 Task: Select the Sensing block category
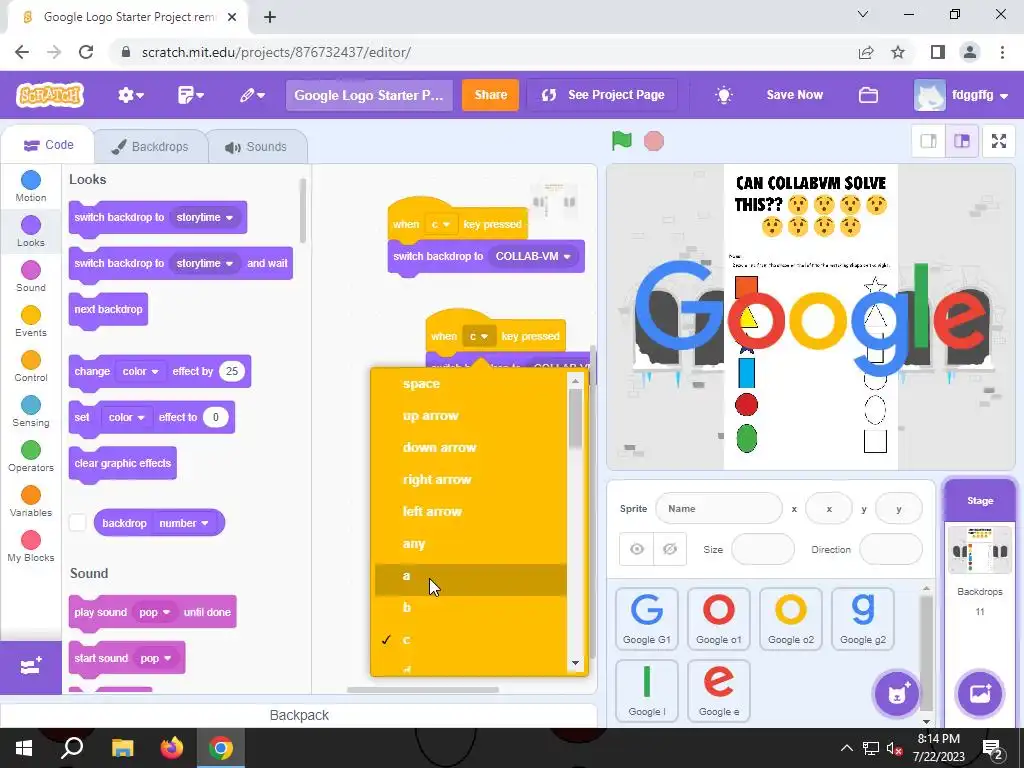tap(31, 411)
